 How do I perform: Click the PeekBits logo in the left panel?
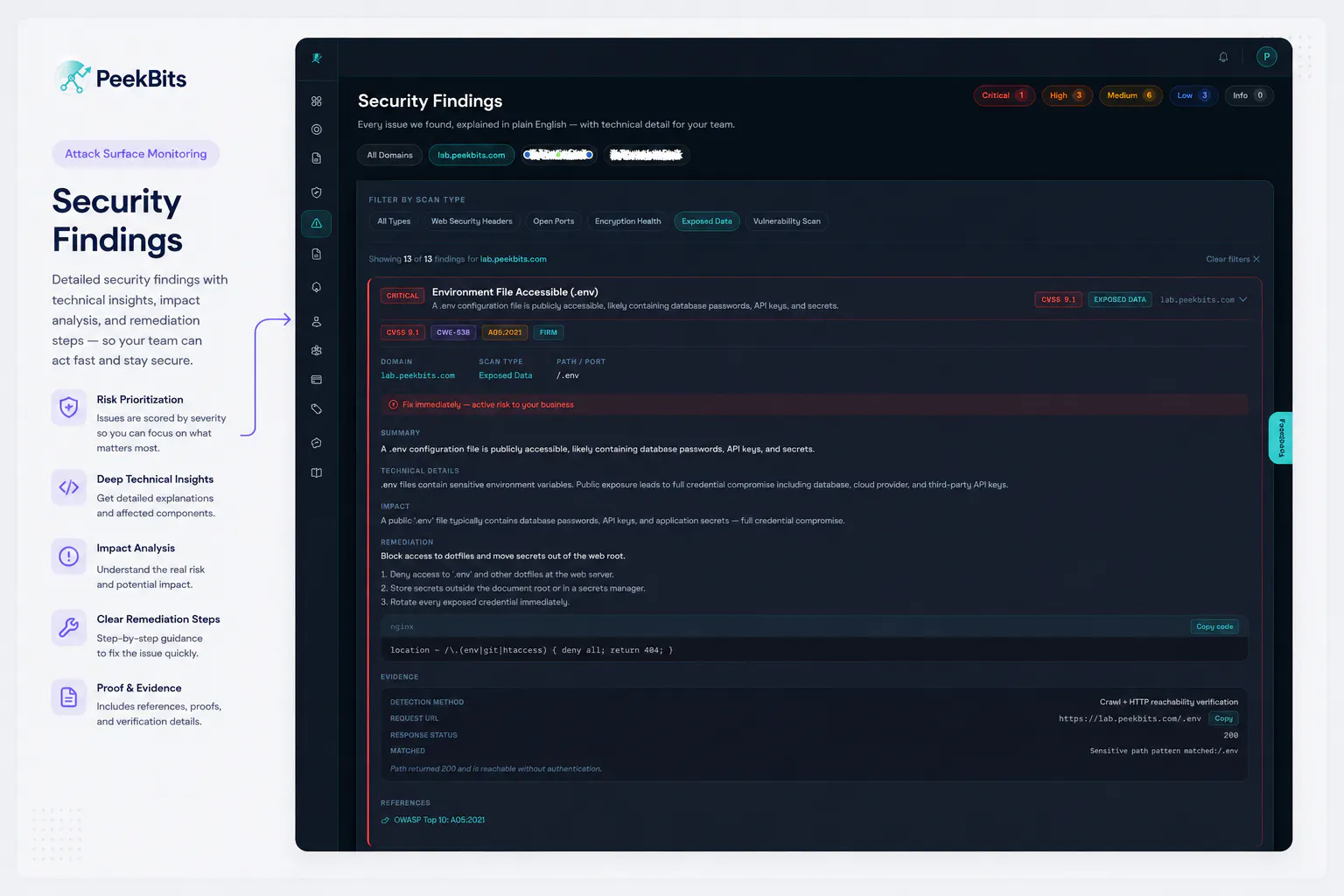coord(121,78)
